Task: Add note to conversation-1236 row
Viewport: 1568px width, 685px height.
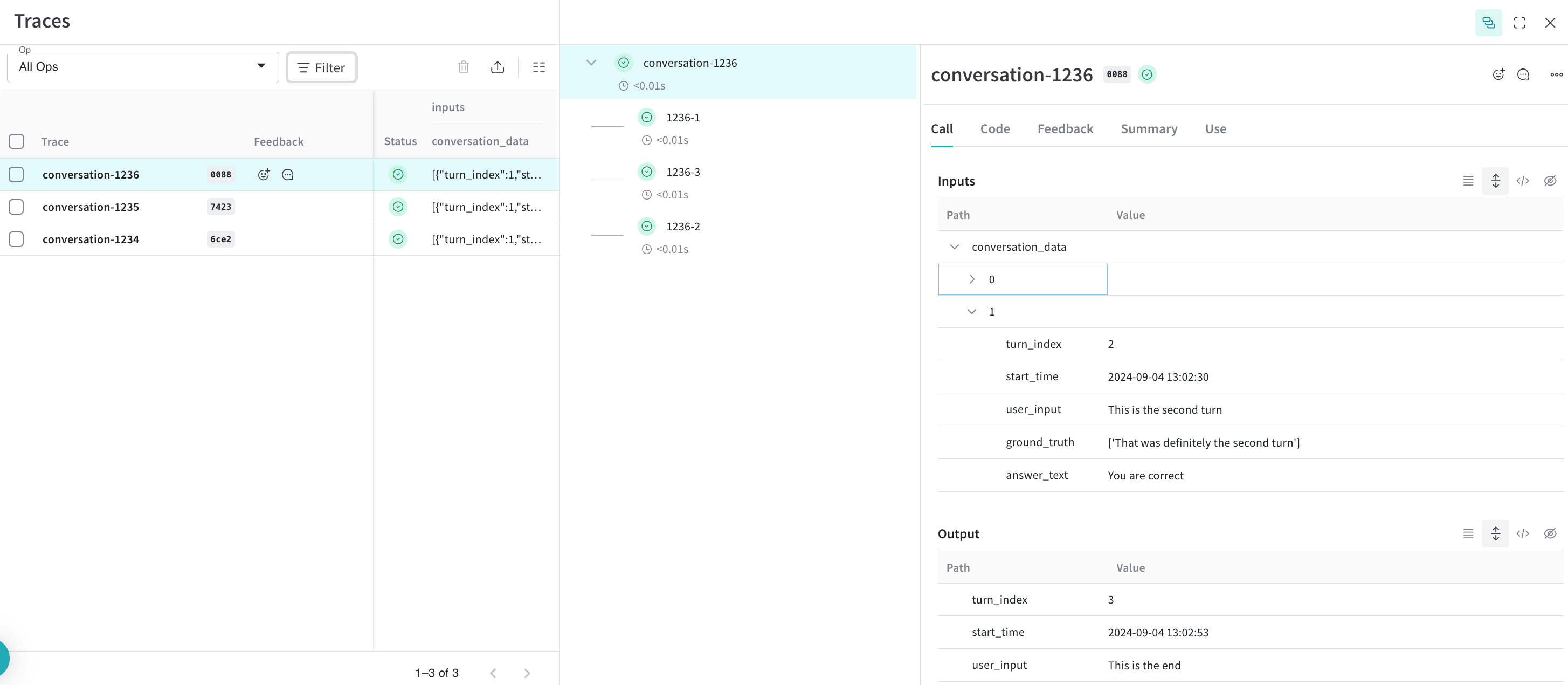Action: pyautogui.click(x=288, y=175)
